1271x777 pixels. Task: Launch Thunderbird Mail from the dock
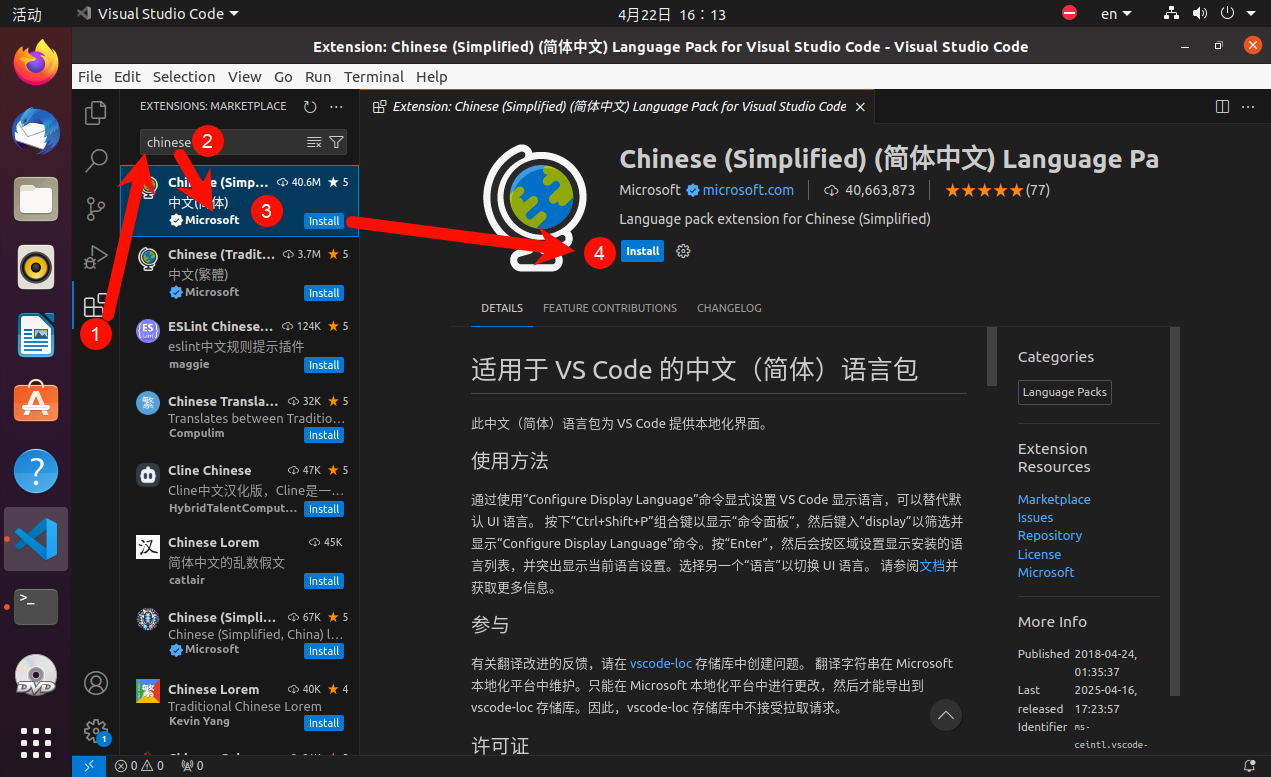pos(36,131)
